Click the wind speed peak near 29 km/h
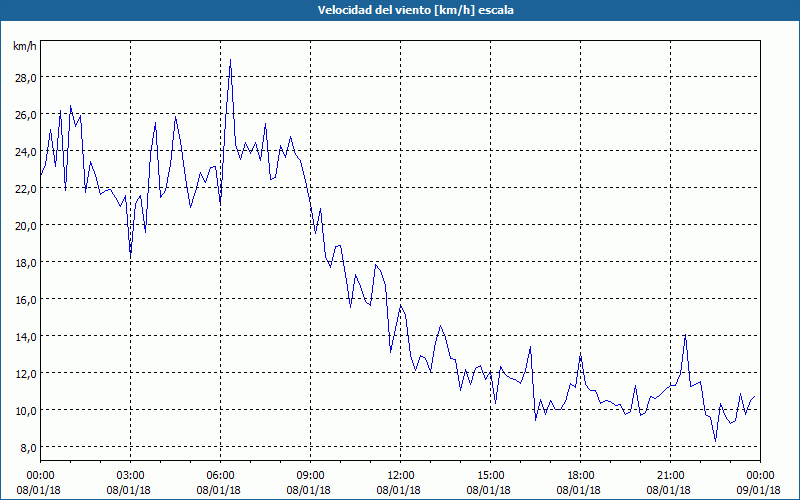Viewport: 800px width, 500px height. tap(231, 60)
